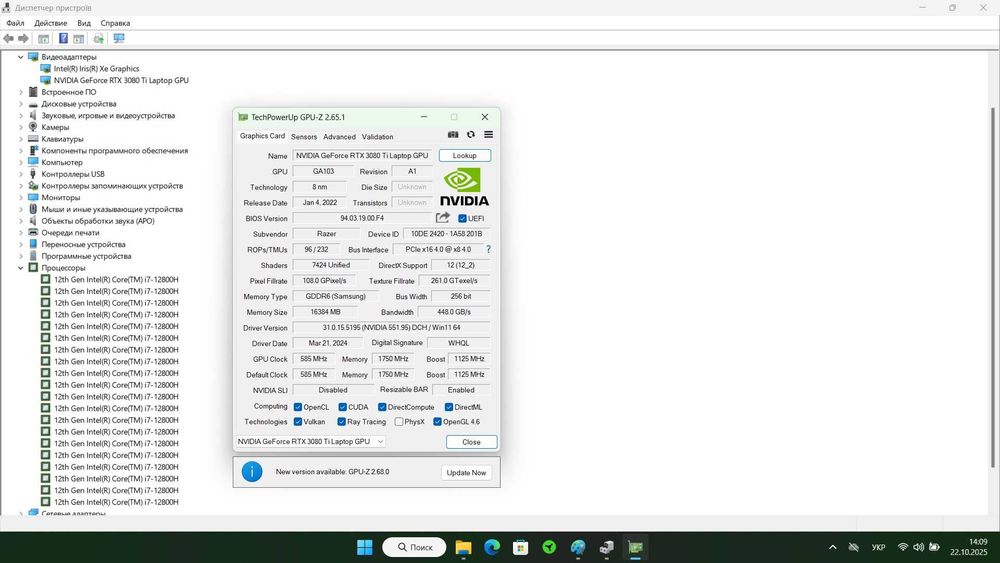1000x563 pixels.
Task: Refresh GPU-Z data with the refresh icon
Action: (471, 135)
